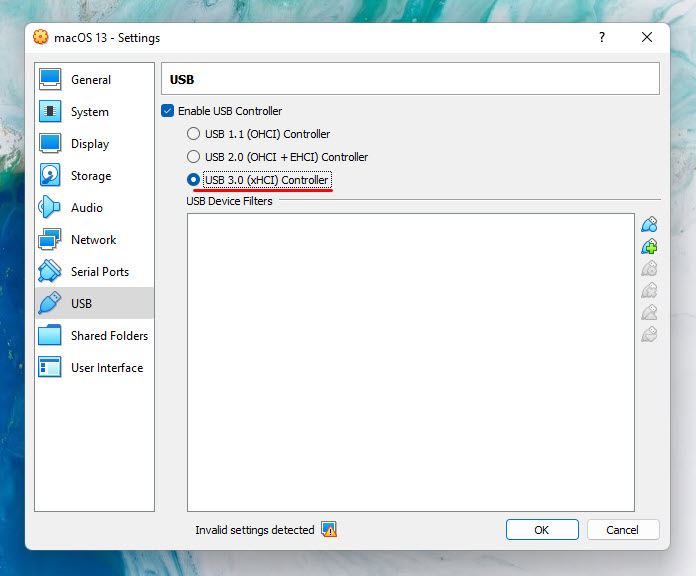Viewport: 696px width, 576px height.
Task: Toggle the Enable USB Controller checkbox
Action: pos(168,111)
